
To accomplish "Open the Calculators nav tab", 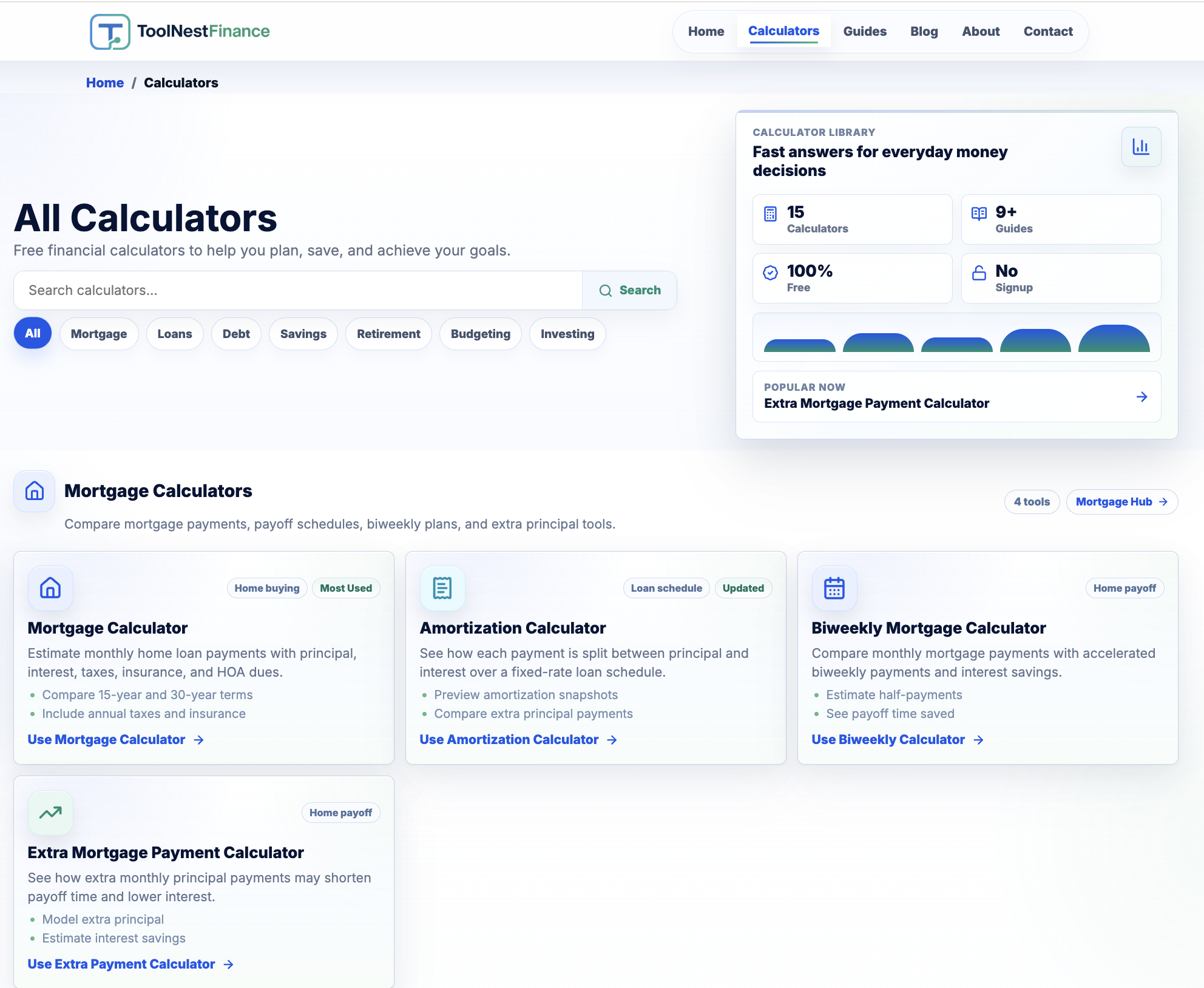I will pos(783,32).
